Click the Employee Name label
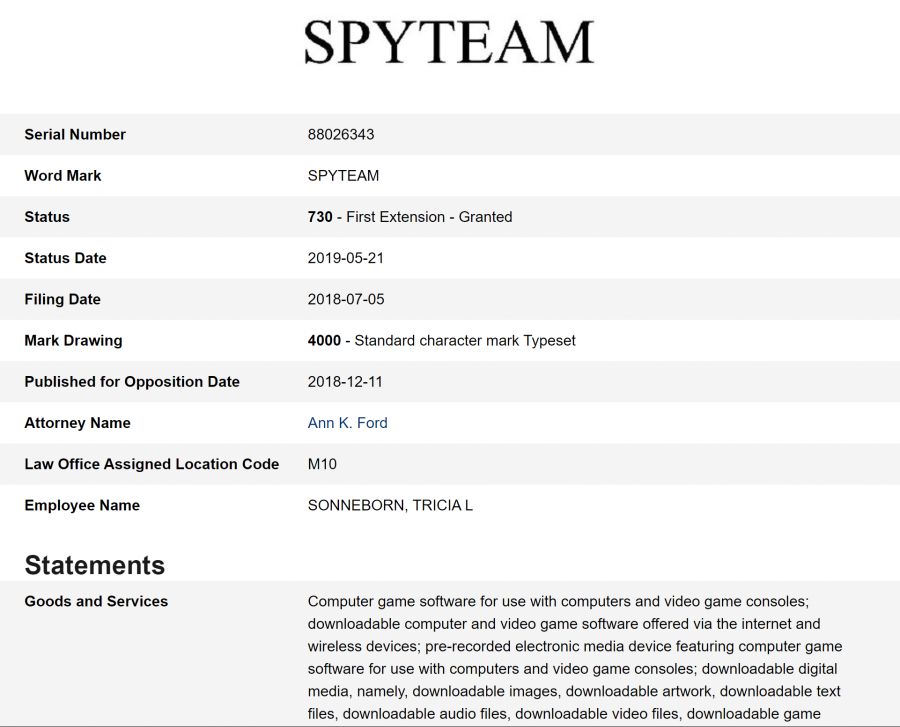This screenshot has width=900, height=727. [82, 506]
